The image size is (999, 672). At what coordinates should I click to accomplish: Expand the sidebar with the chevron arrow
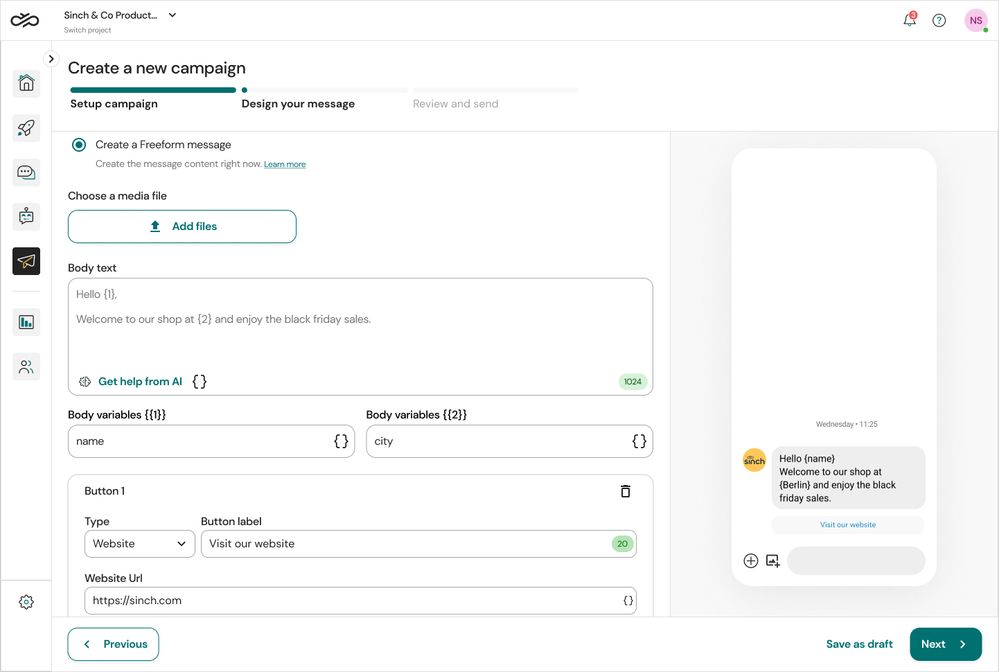[x=51, y=59]
